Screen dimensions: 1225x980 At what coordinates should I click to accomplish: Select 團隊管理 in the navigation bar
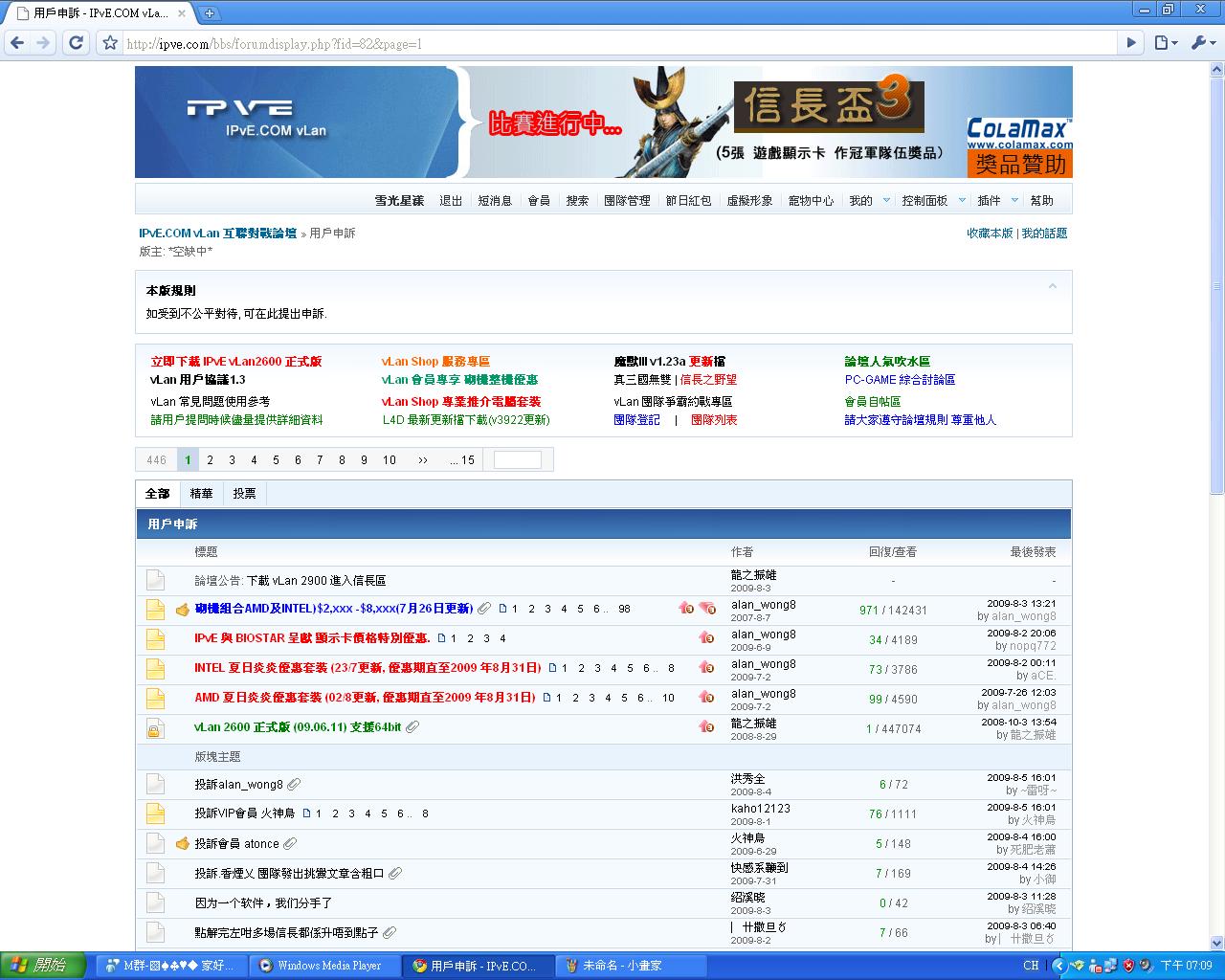pos(627,201)
